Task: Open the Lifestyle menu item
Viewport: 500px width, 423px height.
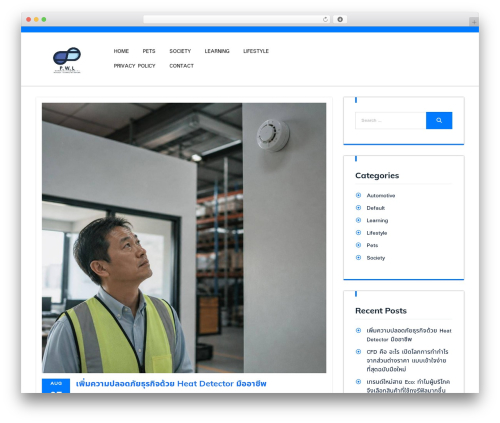Action: tap(256, 51)
